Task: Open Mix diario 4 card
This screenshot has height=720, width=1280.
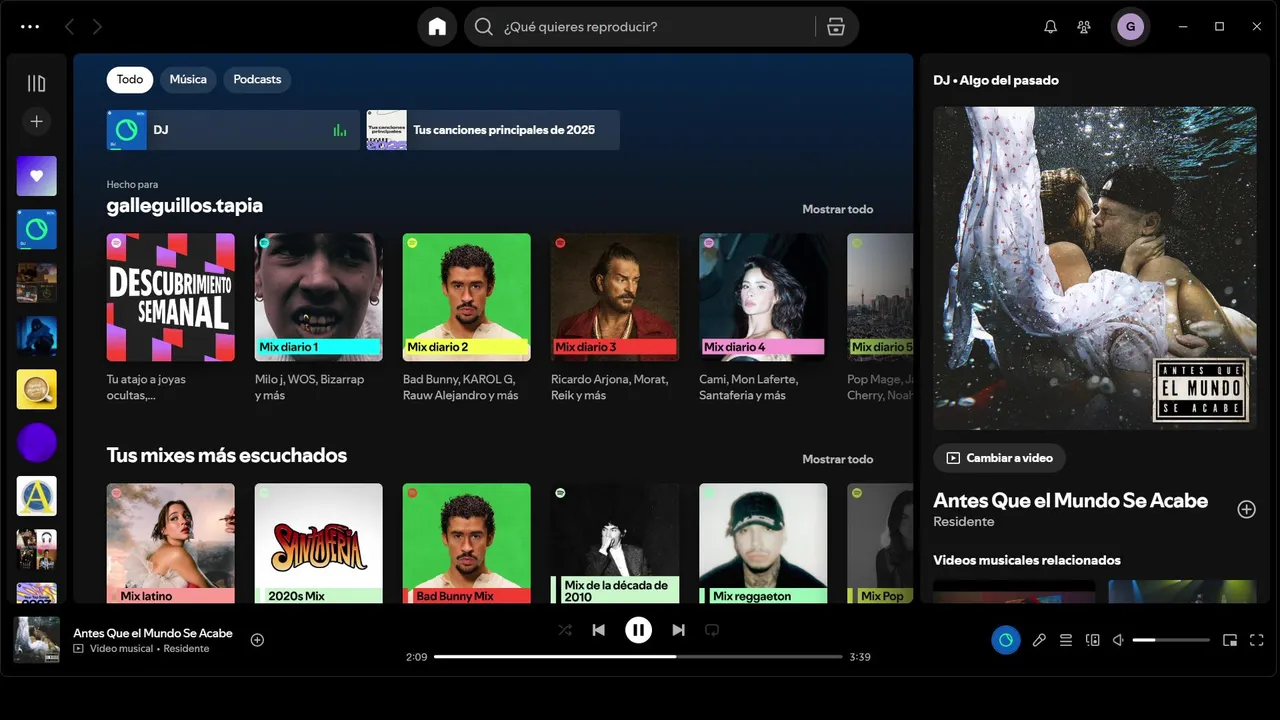Action: point(763,319)
